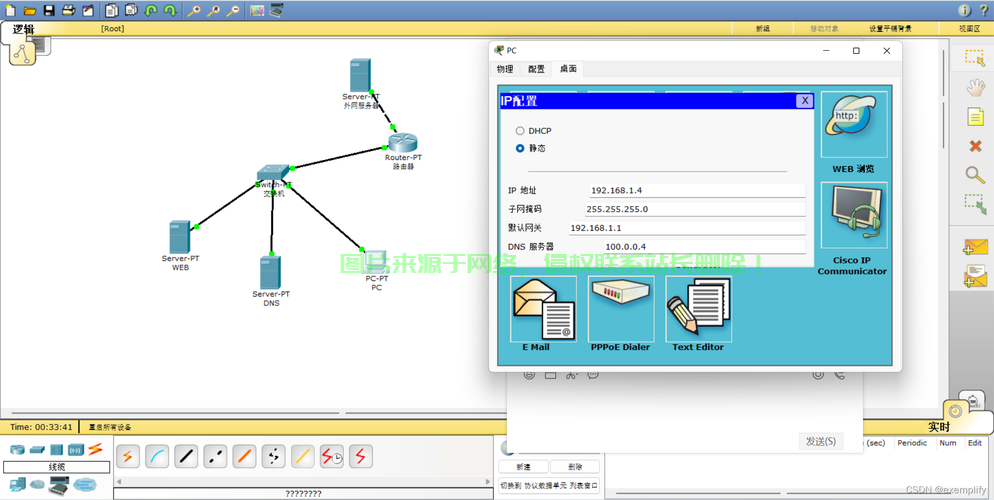Activate the Delete red X tool
994x500 pixels.
click(x=975, y=146)
